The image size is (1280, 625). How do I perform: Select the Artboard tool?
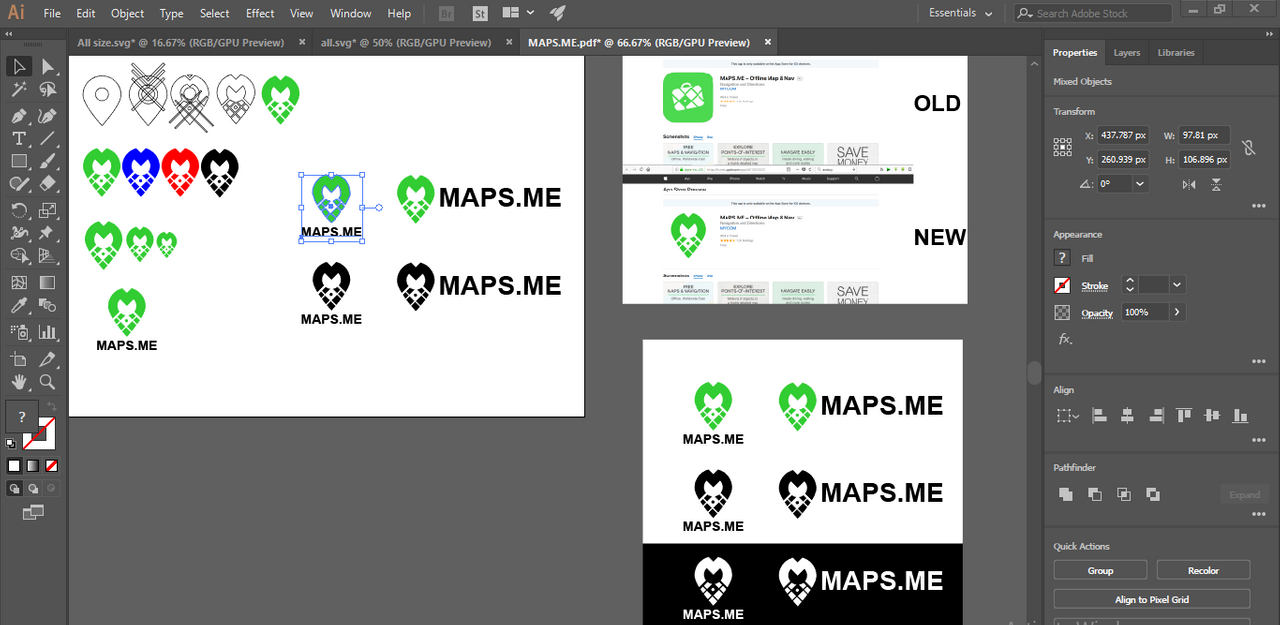coord(18,359)
